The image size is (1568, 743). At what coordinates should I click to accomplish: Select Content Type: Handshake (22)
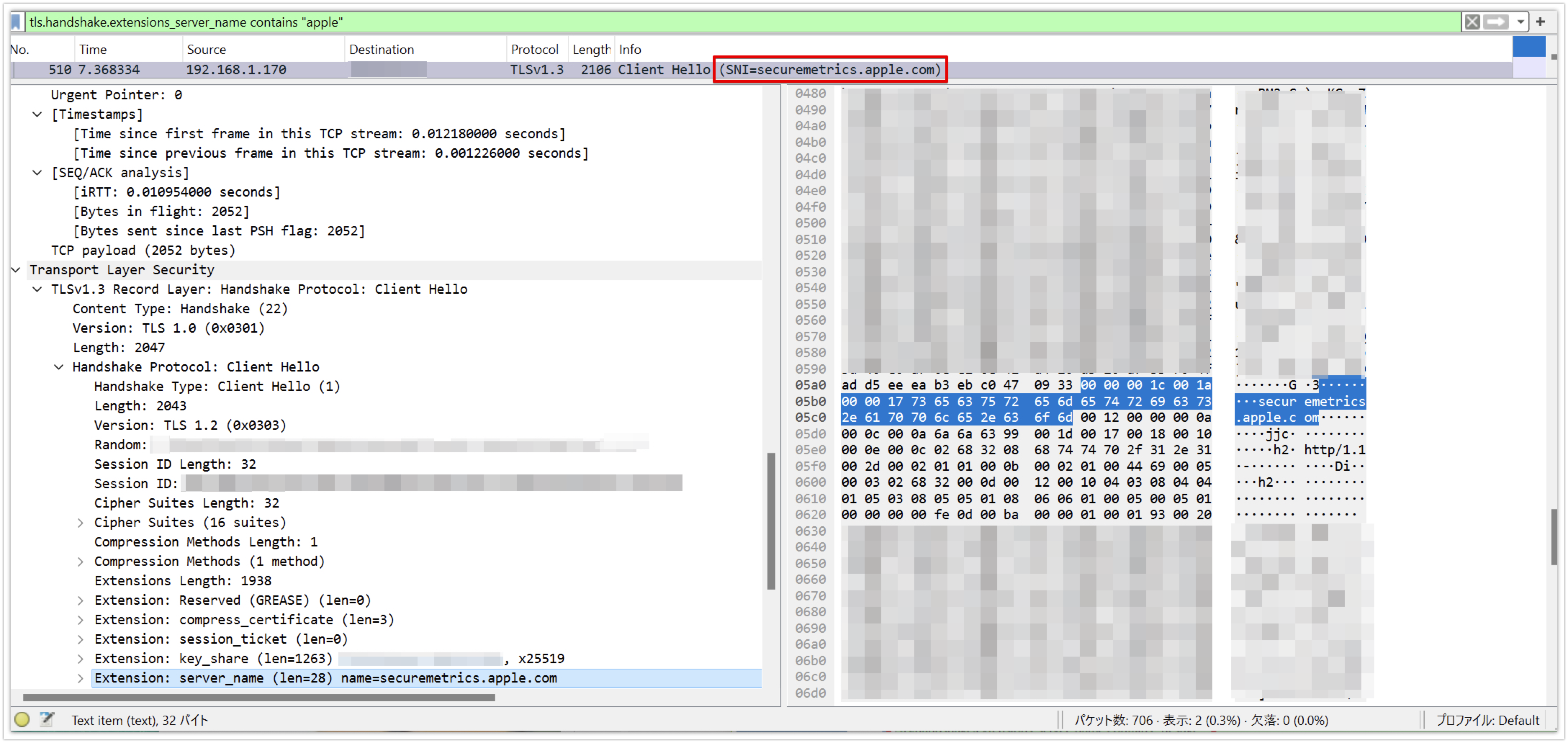(x=180, y=309)
